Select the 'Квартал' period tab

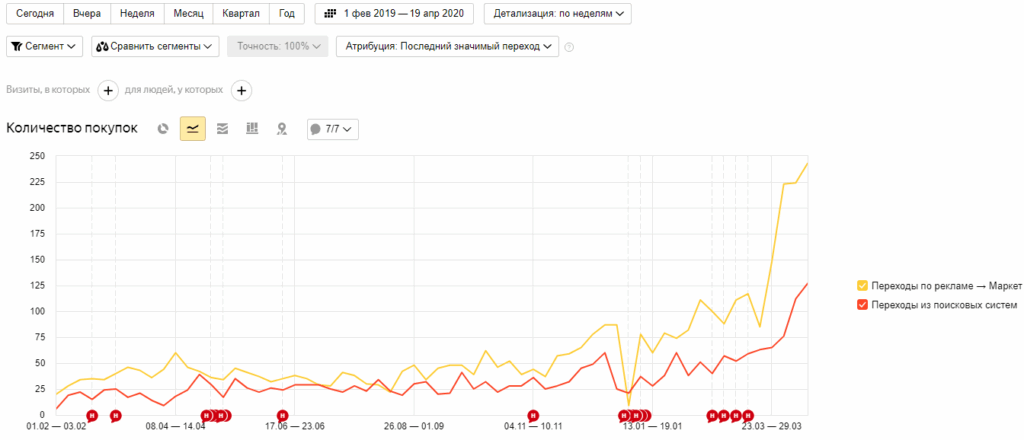tap(239, 14)
